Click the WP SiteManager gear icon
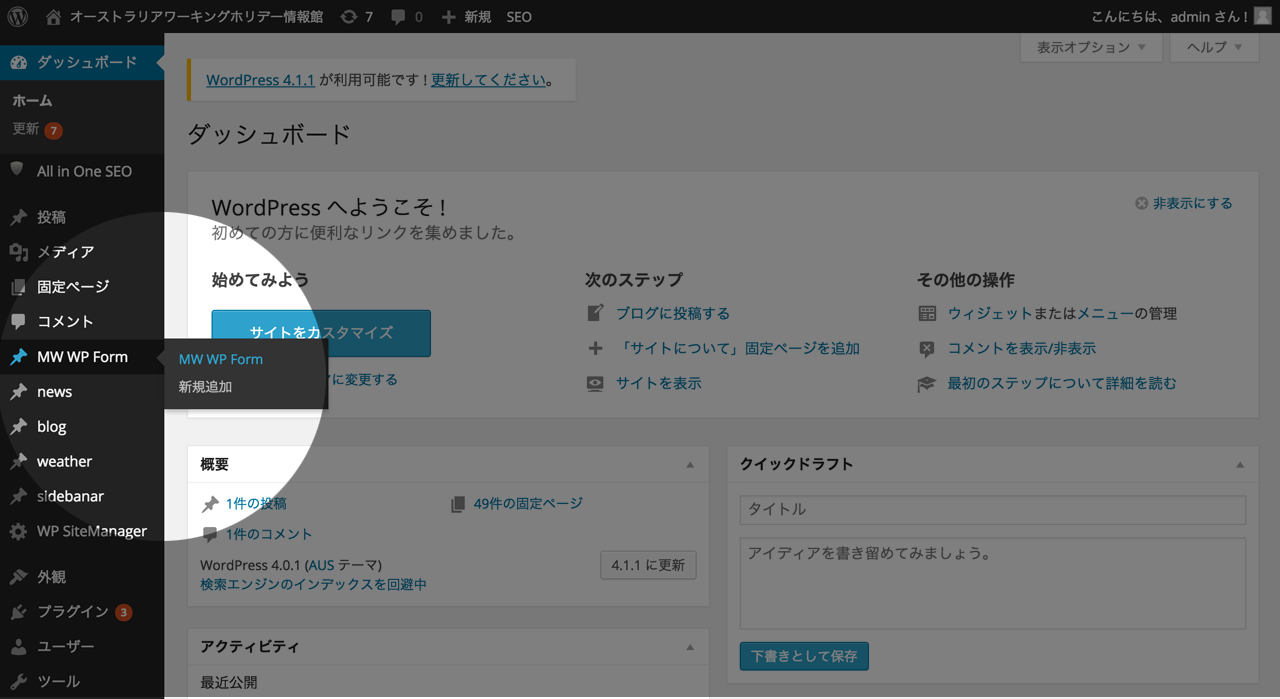The width and height of the screenshot is (1280, 699). click(x=18, y=531)
